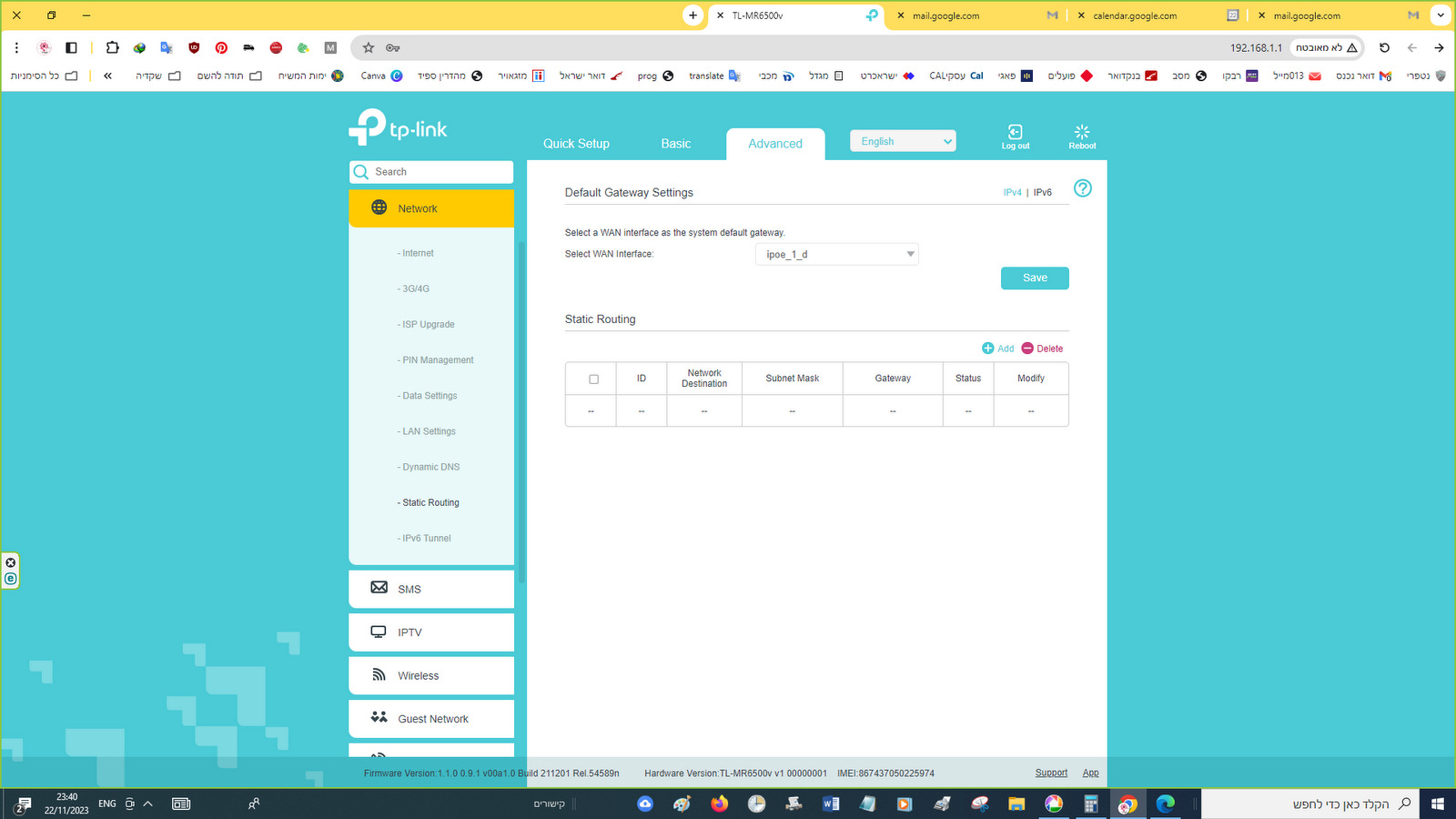The width and height of the screenshot is (1456, 819).
Task: Click the Reboot icon
Action: click(x=1082, y=133)
